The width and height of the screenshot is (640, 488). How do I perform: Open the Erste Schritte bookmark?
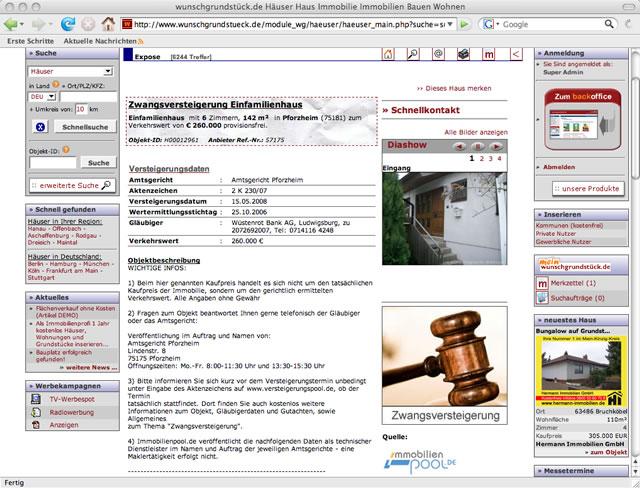(x=31, y=41)
